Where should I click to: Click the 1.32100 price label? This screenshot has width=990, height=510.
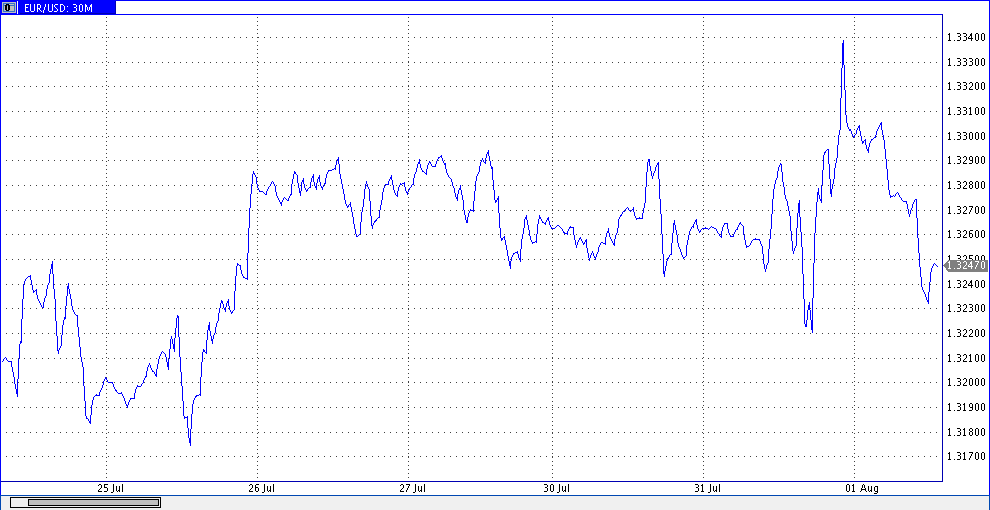coord(966,358)
